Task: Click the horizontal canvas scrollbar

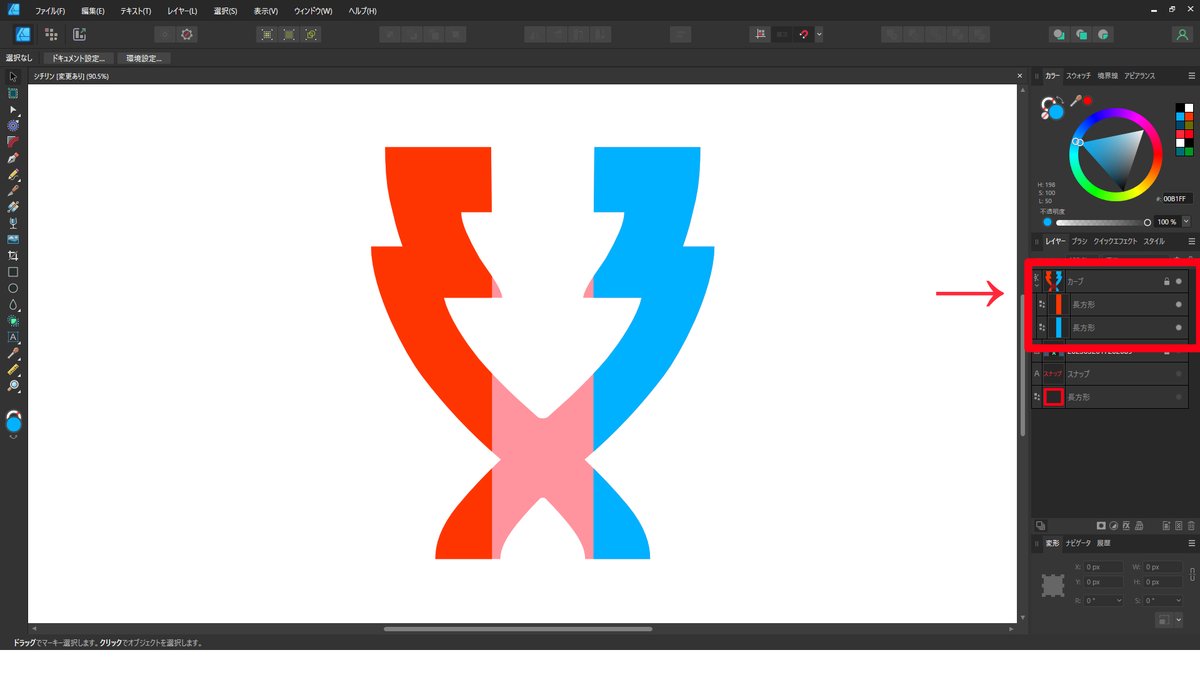Action: 518,629
